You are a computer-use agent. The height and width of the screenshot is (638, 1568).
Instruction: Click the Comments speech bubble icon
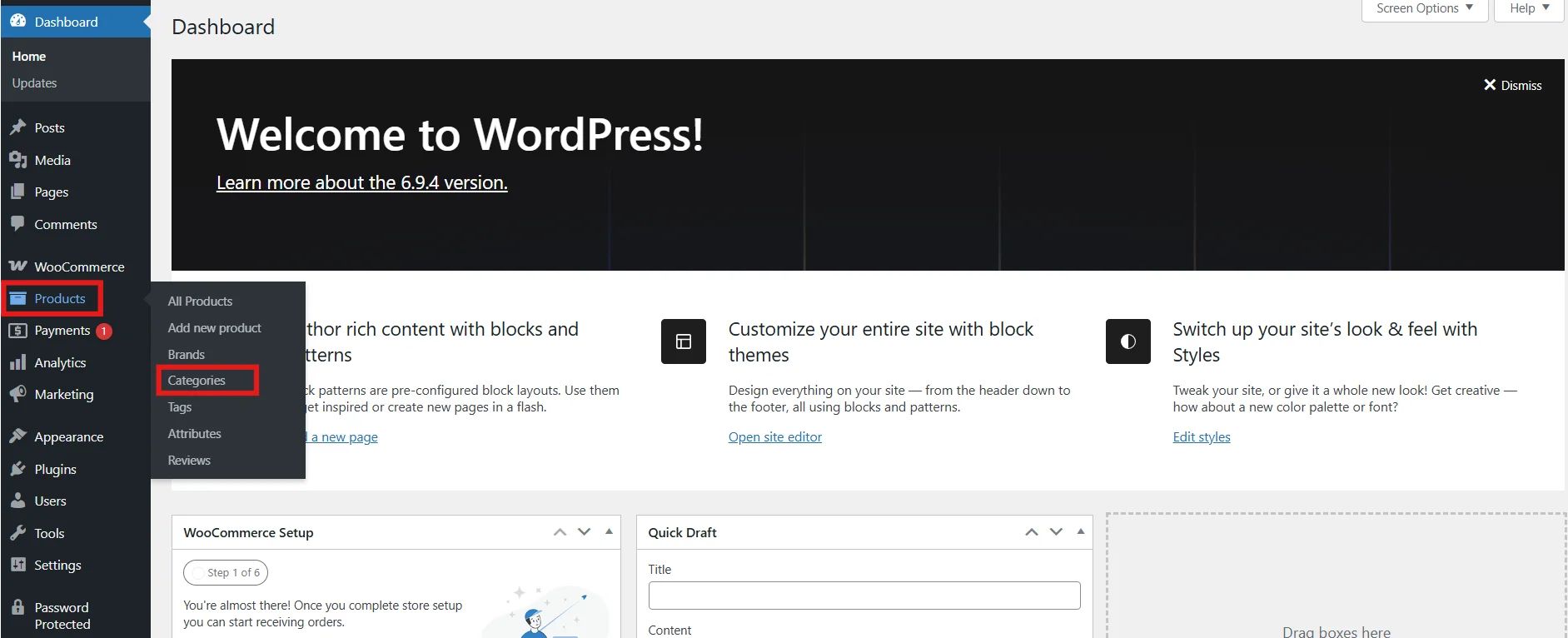(x=17, y=224)
